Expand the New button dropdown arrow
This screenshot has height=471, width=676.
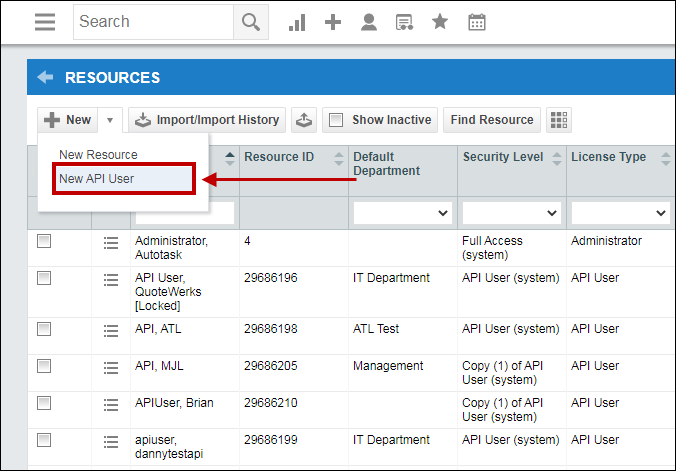tap(110, 120)
